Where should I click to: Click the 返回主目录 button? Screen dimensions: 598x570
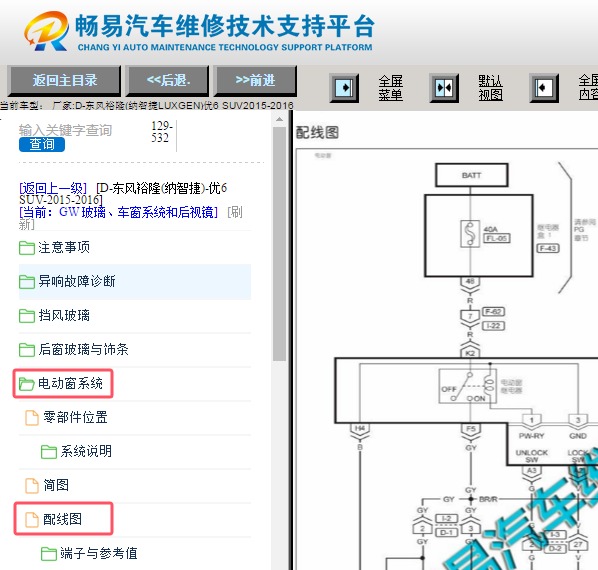[x=64, y=80]
